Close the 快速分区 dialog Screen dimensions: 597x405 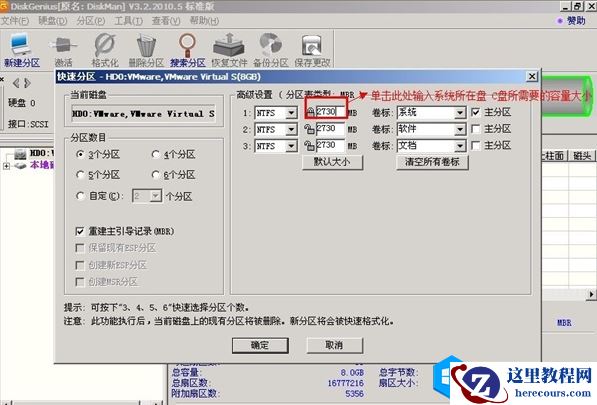[x=532, y=77]
